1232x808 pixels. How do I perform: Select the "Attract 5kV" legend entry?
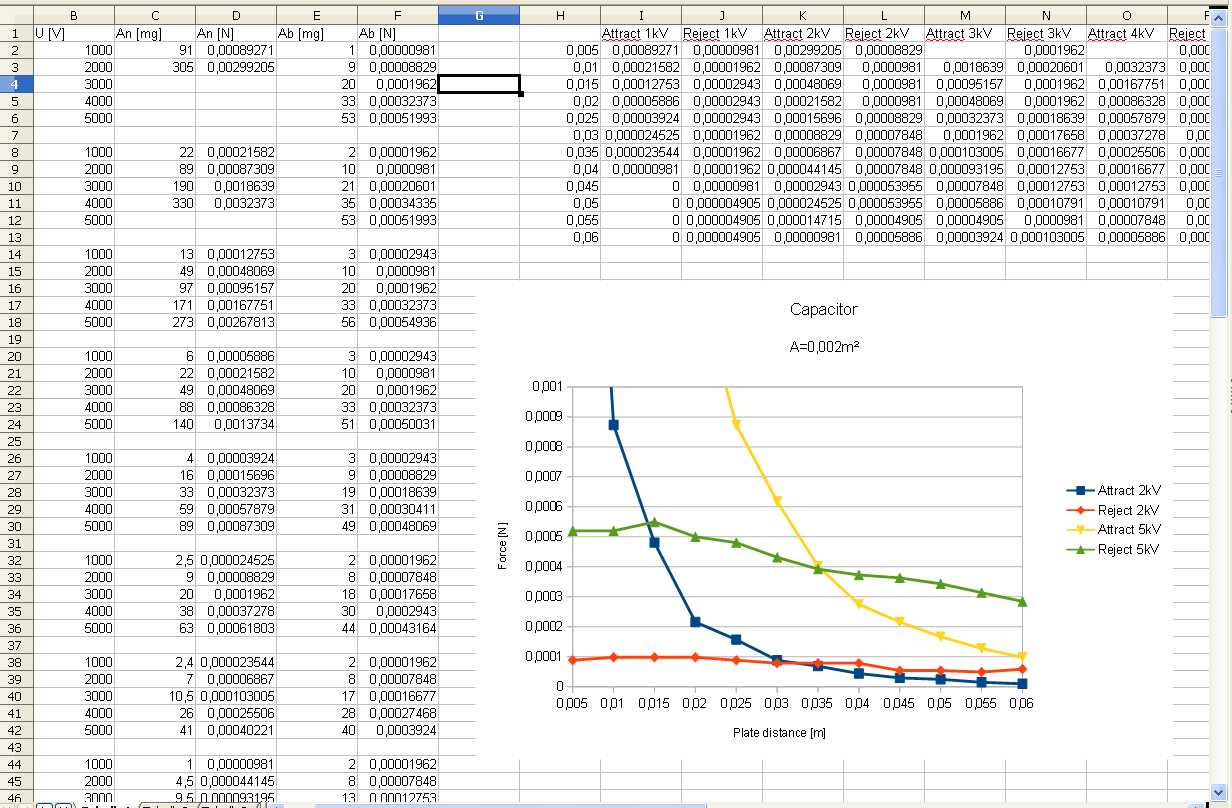pyautogui.click(x=1127, y=529)
